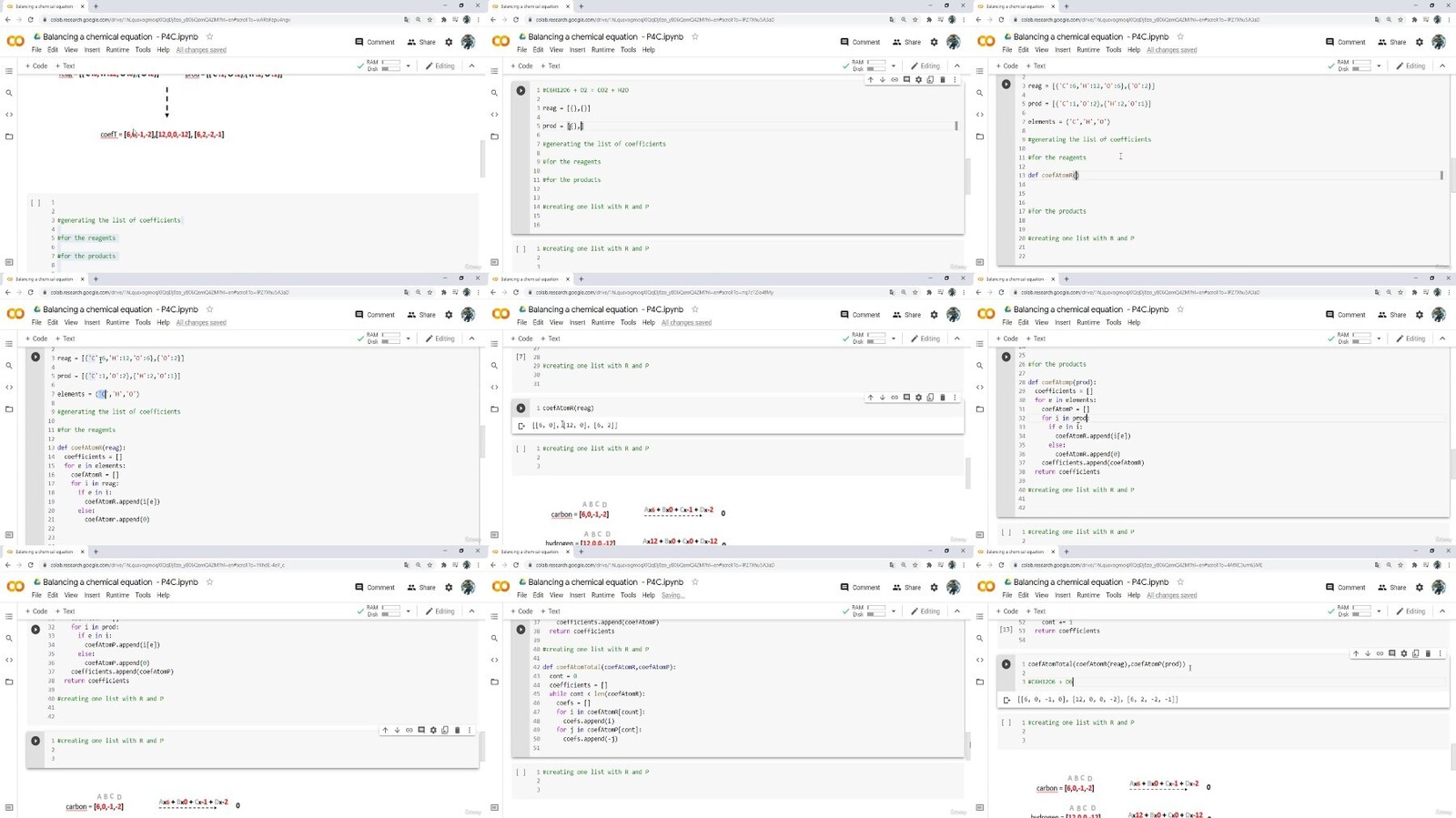Open header settings gear in the 'coefT =' window
The image size is (1456, 818).
pyautogui.click(x=449, y=42)
